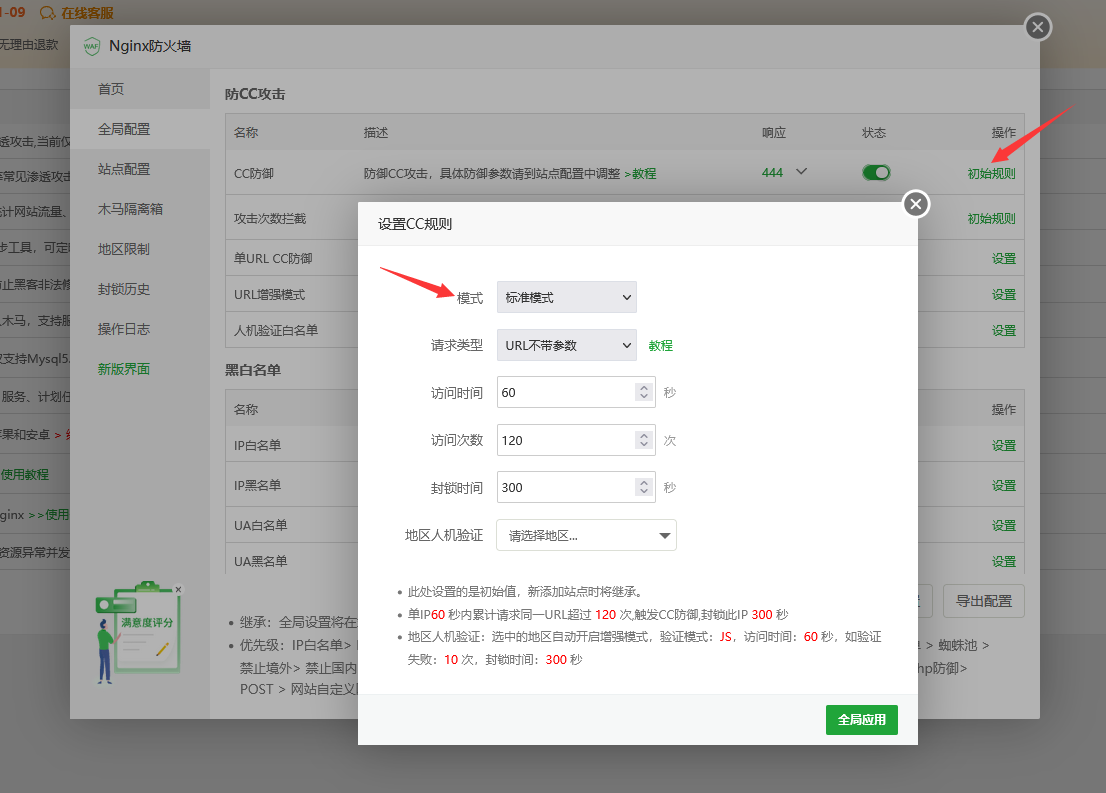Viewport: 1106px width, 793px height.
Task: Click the WAF shield icon beside Nginx防火墙
Action: [92, 47]
